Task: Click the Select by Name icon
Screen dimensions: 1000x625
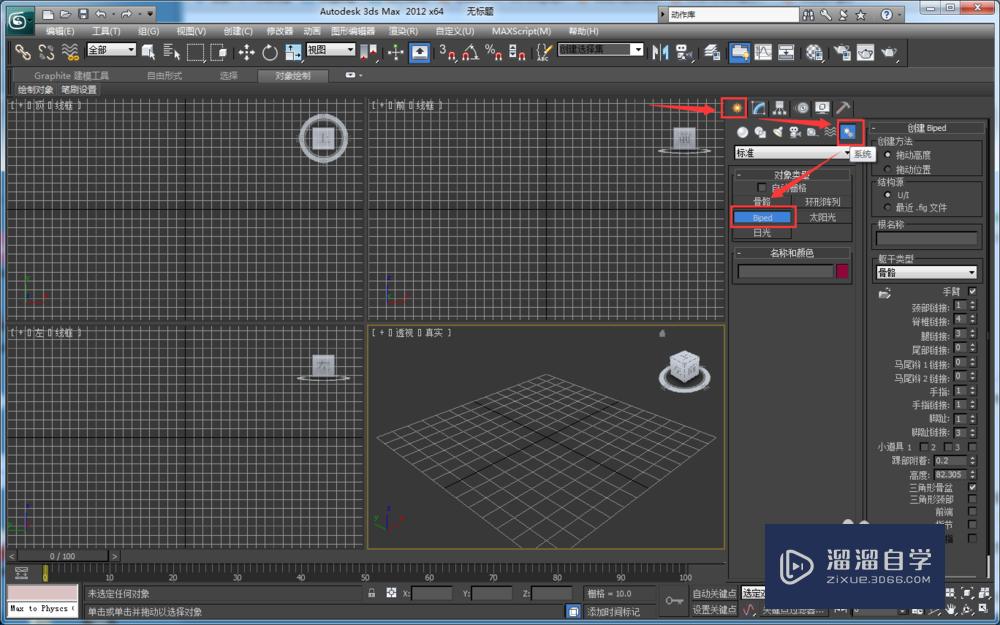Action: 172,52
